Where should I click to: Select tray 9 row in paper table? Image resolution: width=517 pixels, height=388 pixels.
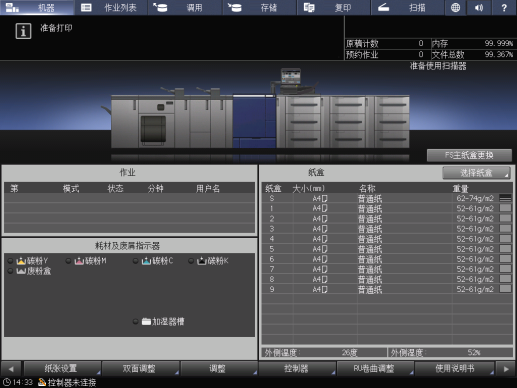pos(387,289)
